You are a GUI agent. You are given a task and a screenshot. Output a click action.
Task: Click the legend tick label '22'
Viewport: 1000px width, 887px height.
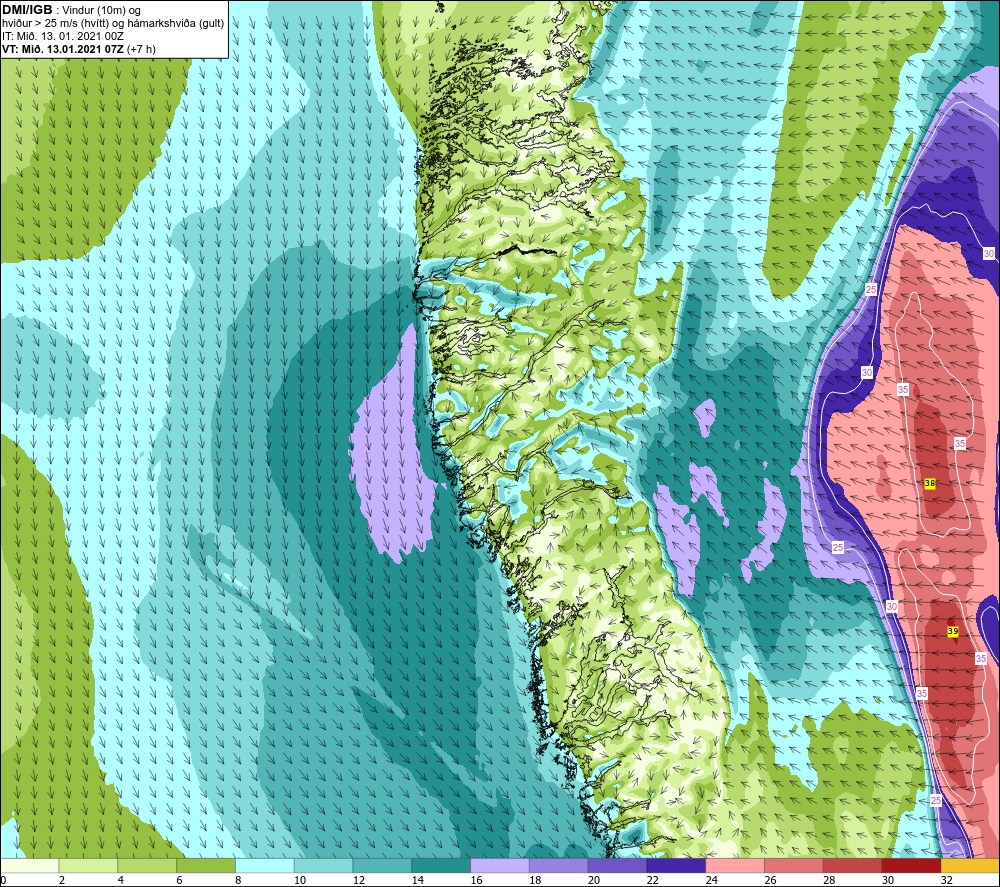click(653, 880)
